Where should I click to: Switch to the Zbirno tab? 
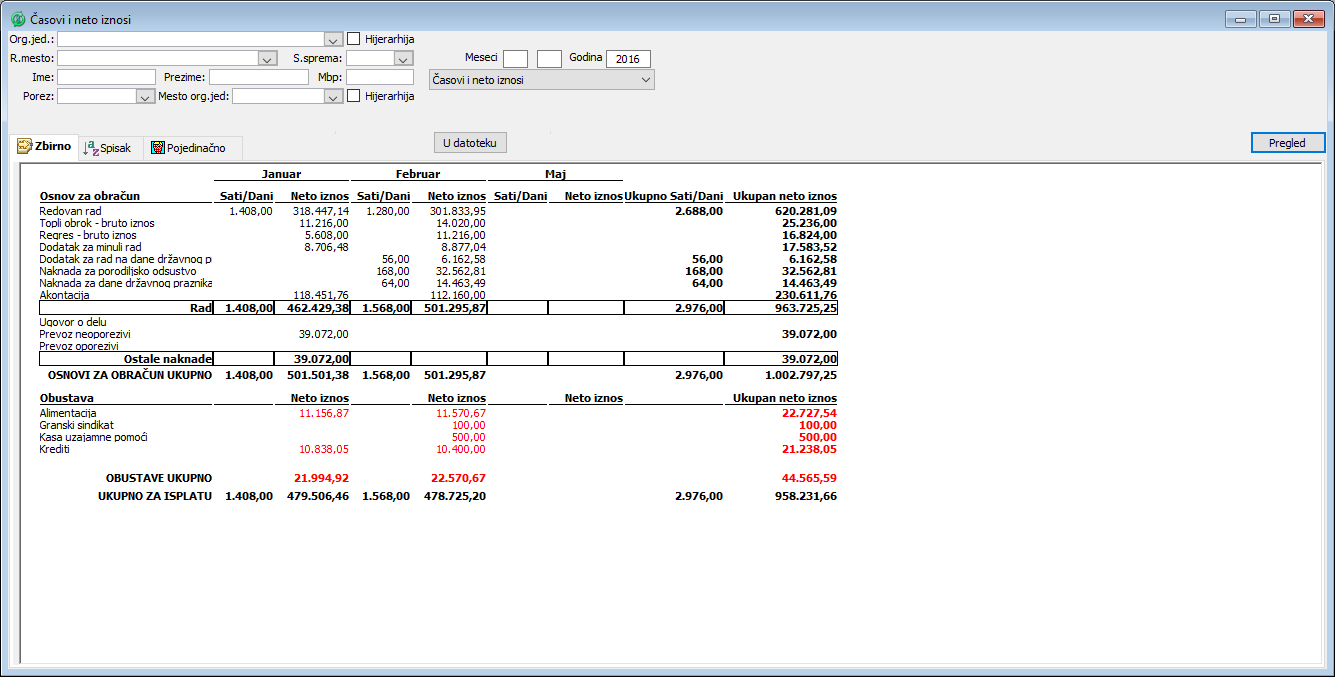pos(44,146)
